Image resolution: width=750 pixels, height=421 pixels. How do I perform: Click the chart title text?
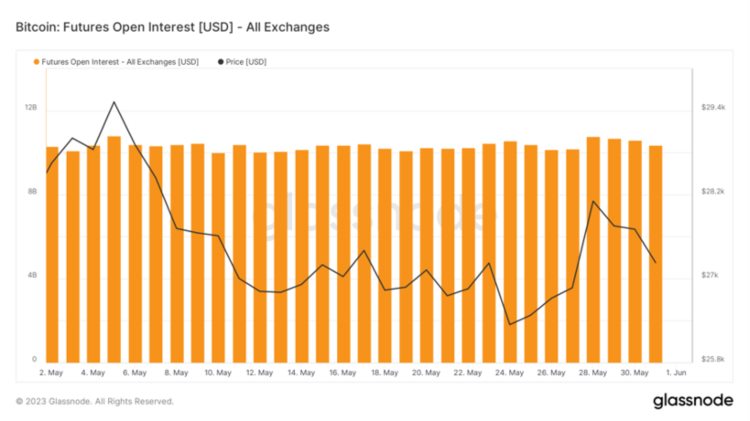(x=172, y=26)
